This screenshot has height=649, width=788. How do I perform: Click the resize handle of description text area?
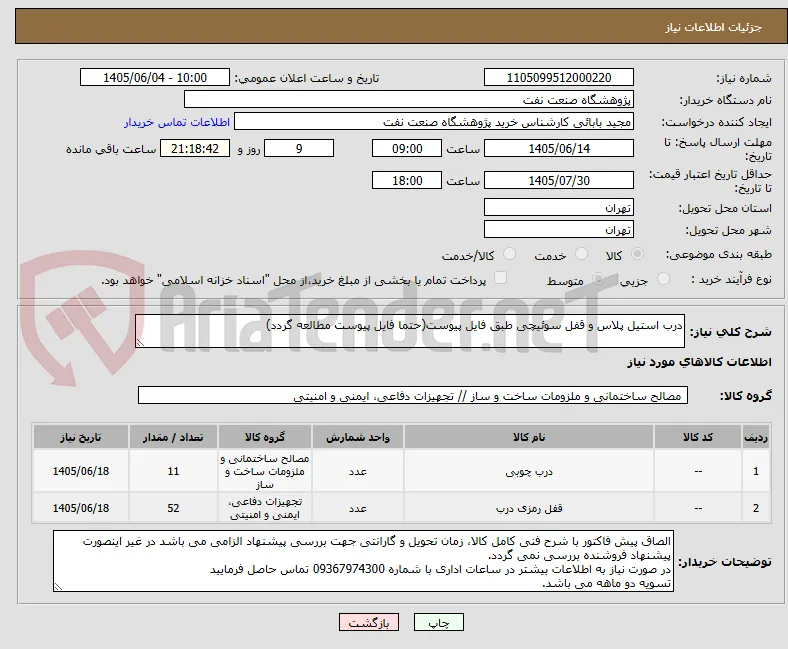point(140,343)
